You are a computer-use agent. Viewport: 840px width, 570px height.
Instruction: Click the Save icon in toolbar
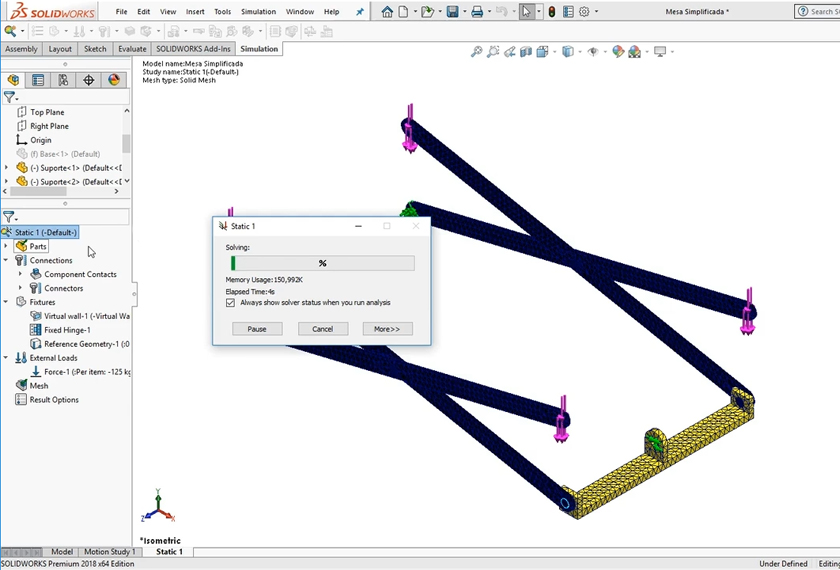pos(453,12)
